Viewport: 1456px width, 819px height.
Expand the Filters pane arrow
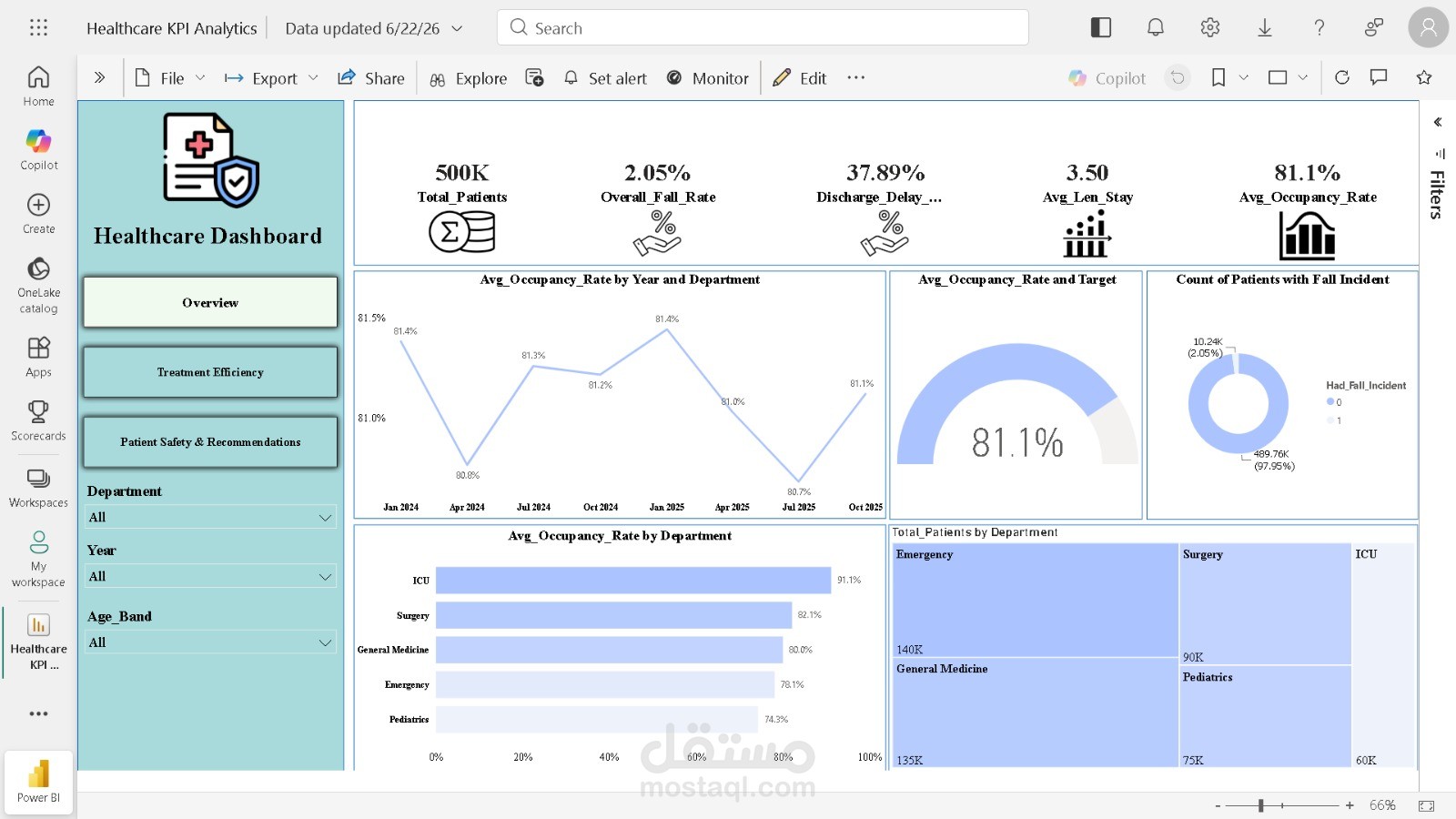point(1438,122)
